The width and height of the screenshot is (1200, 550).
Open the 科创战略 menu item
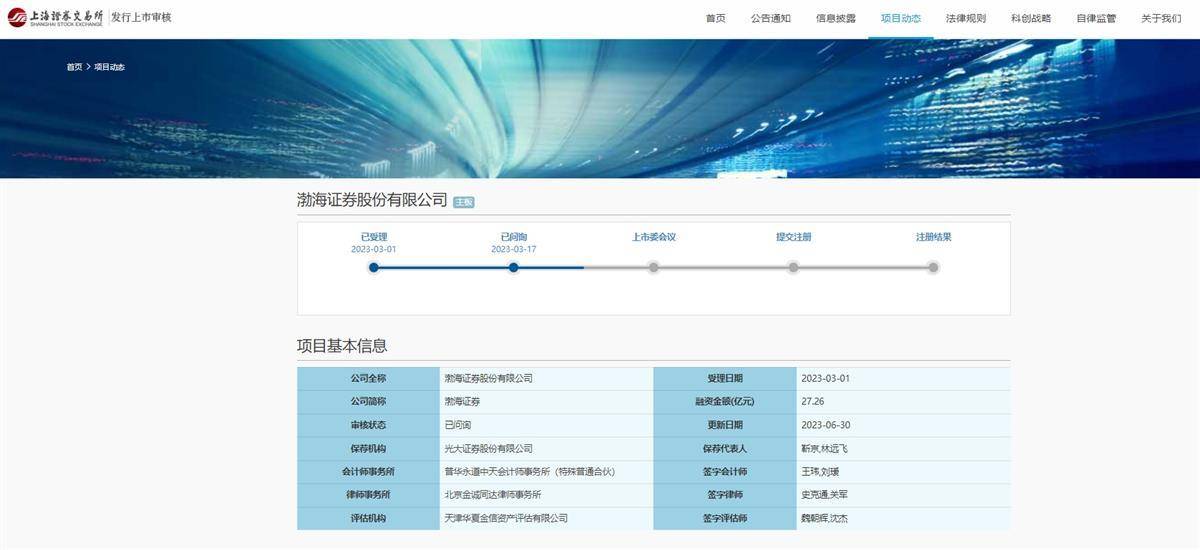coord(1030,18)
